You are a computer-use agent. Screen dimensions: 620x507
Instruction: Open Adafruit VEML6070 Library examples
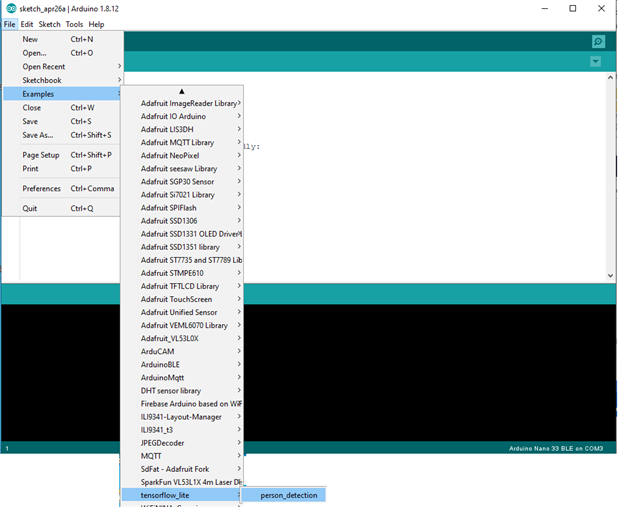[182, 325]
